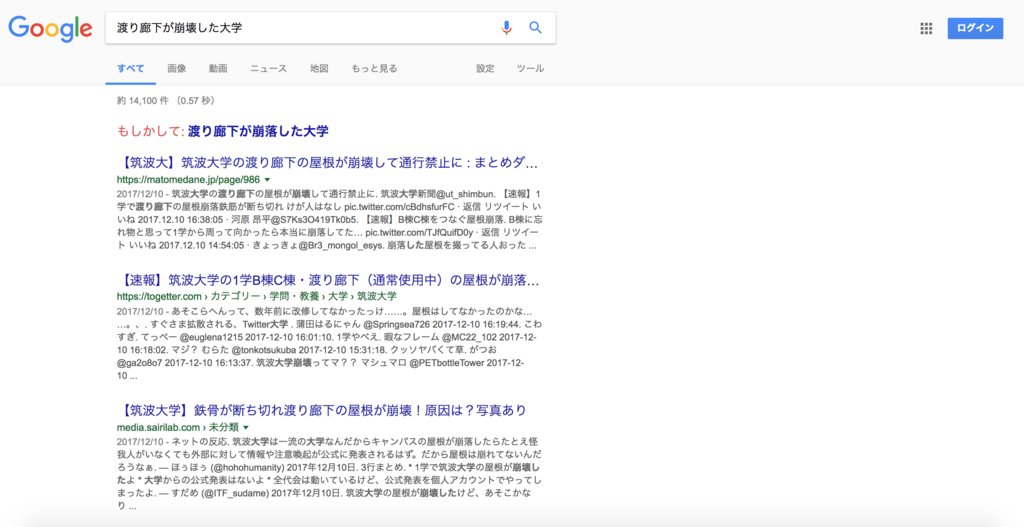
Task: Expand dropdown arrow next to matomedane.jp URL
Action: (x=267, y=180)
